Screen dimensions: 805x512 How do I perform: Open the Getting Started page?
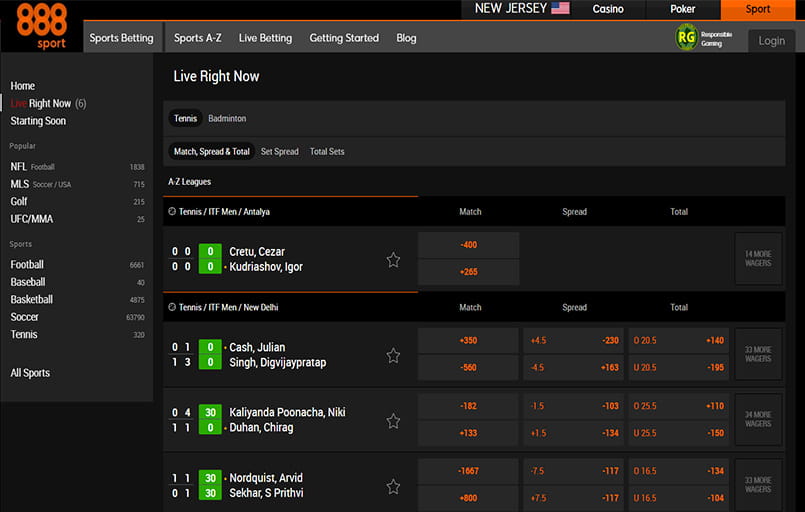344,38
